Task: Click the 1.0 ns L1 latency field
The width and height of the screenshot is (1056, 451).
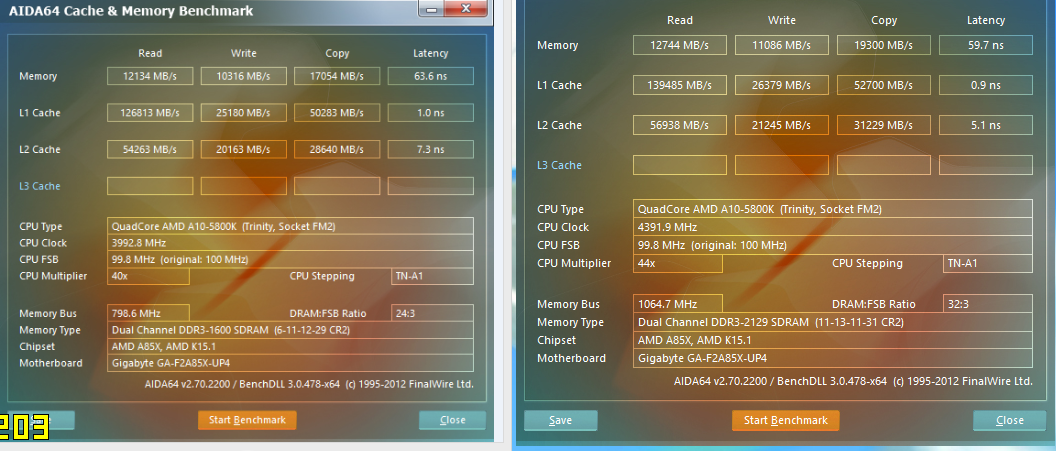Action: point(430,112)
